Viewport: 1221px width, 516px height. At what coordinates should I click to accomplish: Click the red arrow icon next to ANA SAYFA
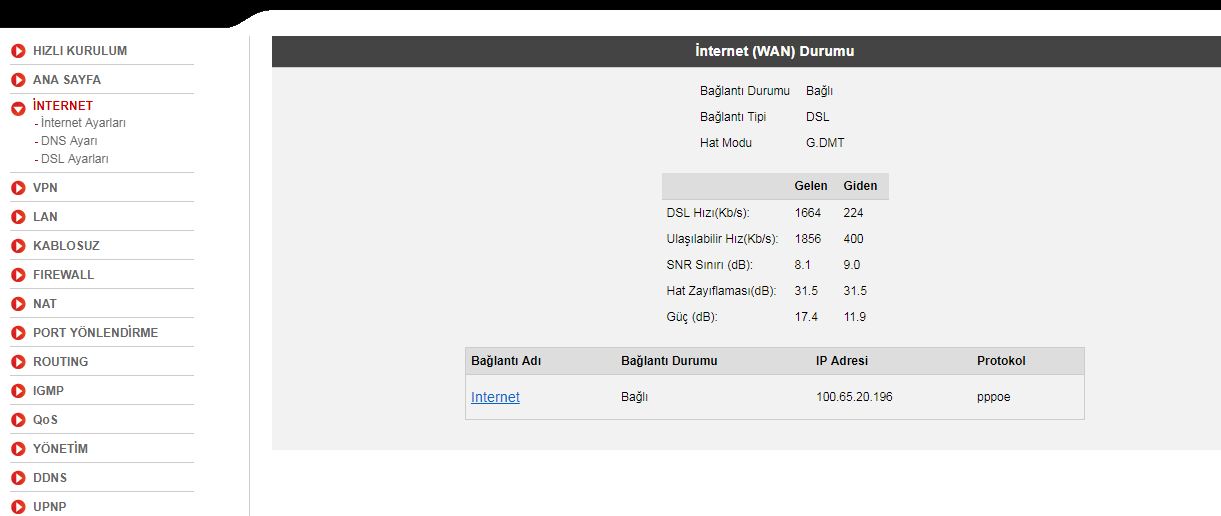18,80
